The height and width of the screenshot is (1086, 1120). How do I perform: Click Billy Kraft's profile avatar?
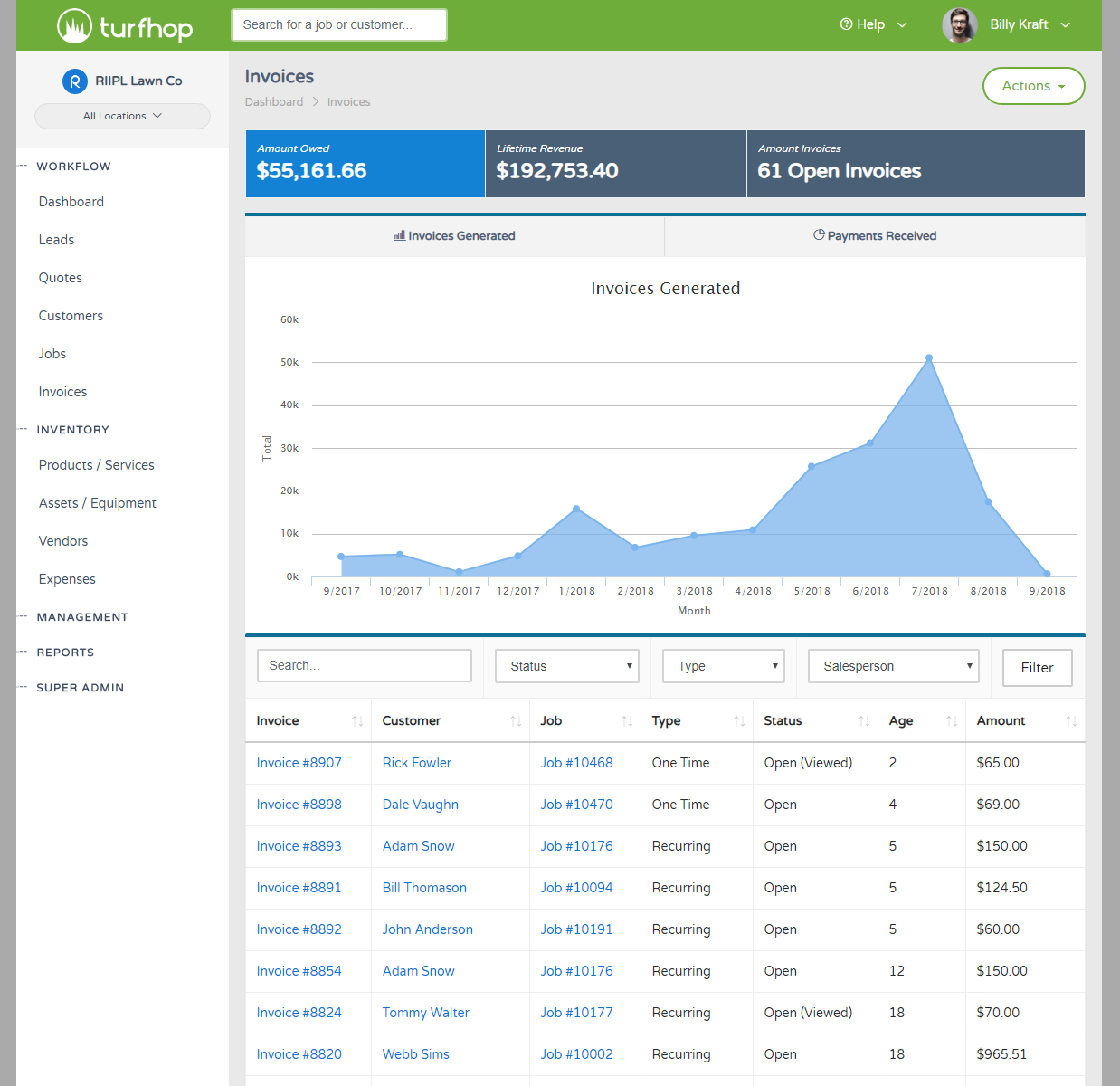click(x=959, y=25)
